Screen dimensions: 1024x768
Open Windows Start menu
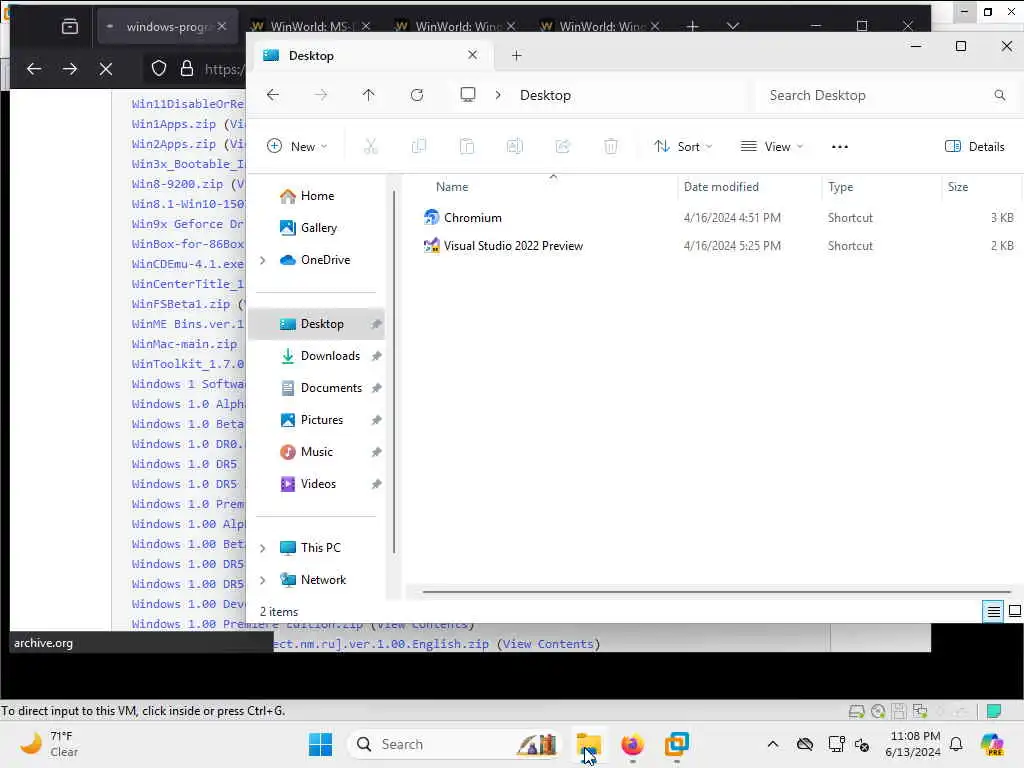pos(320,744)
